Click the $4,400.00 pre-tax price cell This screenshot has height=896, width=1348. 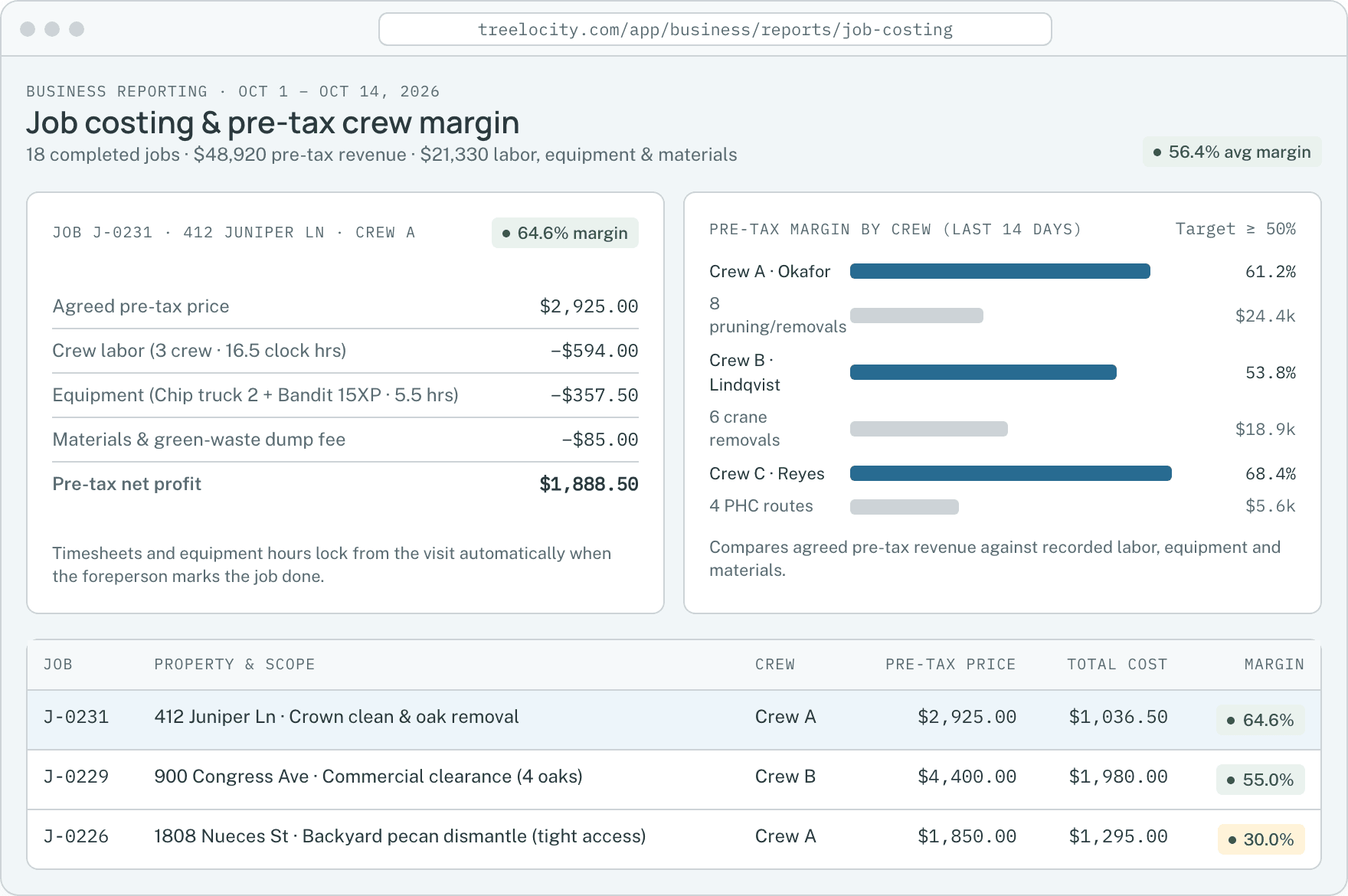click(x=967, y=777)
